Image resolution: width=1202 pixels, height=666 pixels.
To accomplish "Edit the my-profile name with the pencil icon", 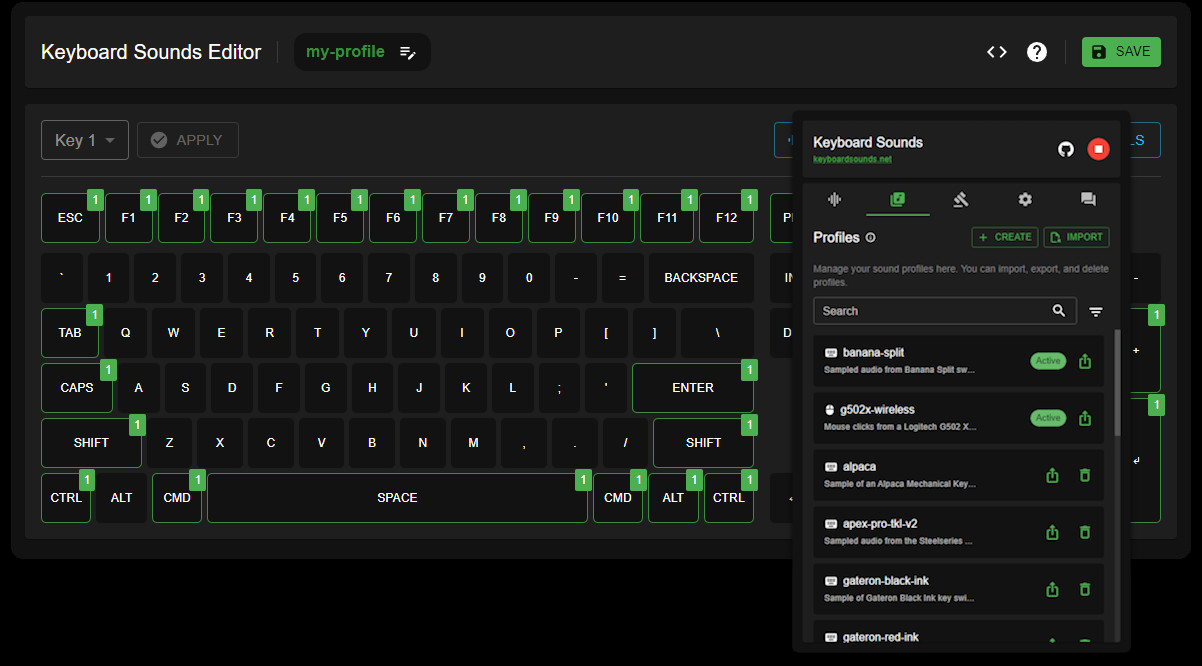I will (x=408, y=52).
